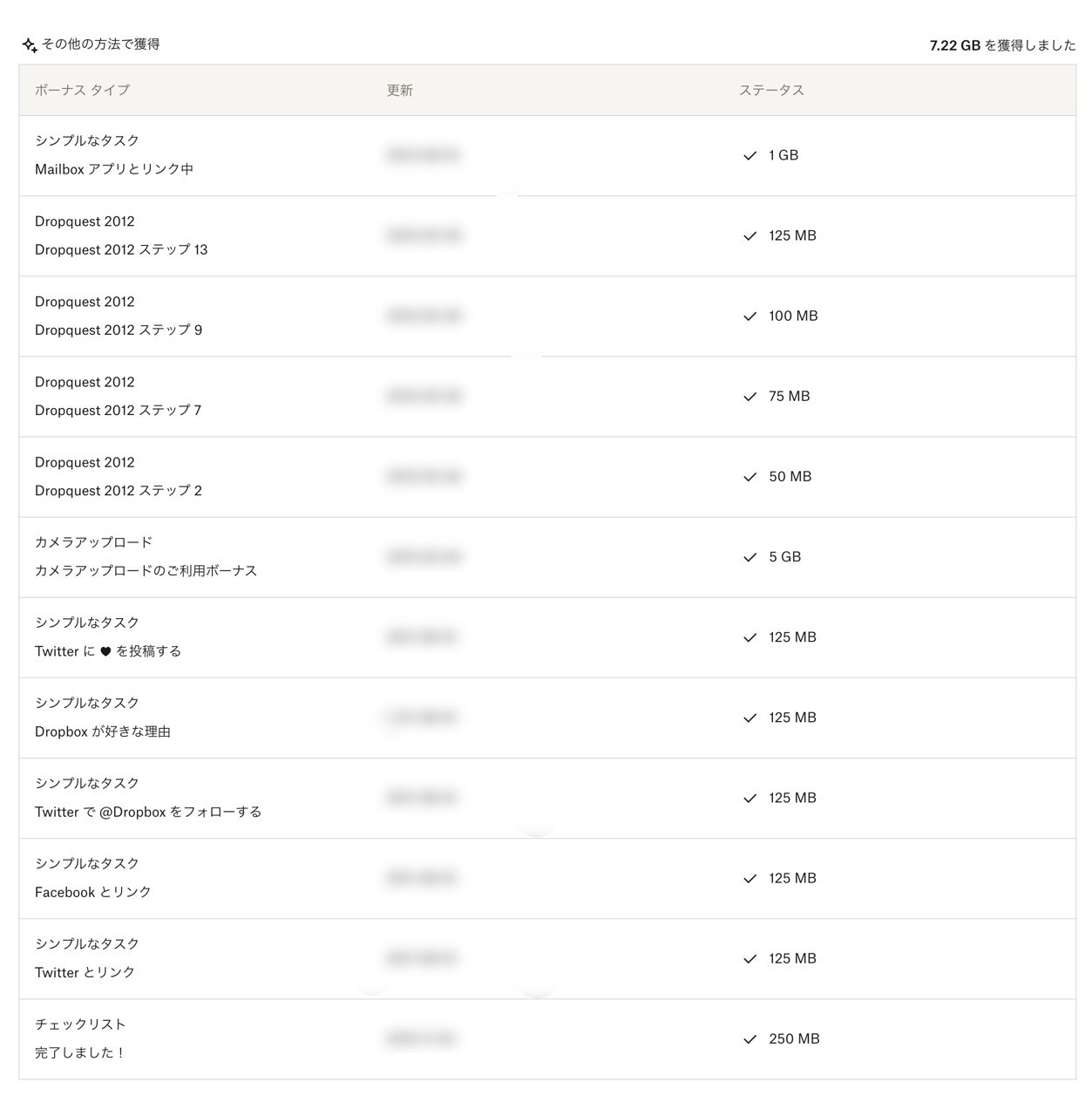Click Dropbox が好きな理由 task entry

[103, 732]
